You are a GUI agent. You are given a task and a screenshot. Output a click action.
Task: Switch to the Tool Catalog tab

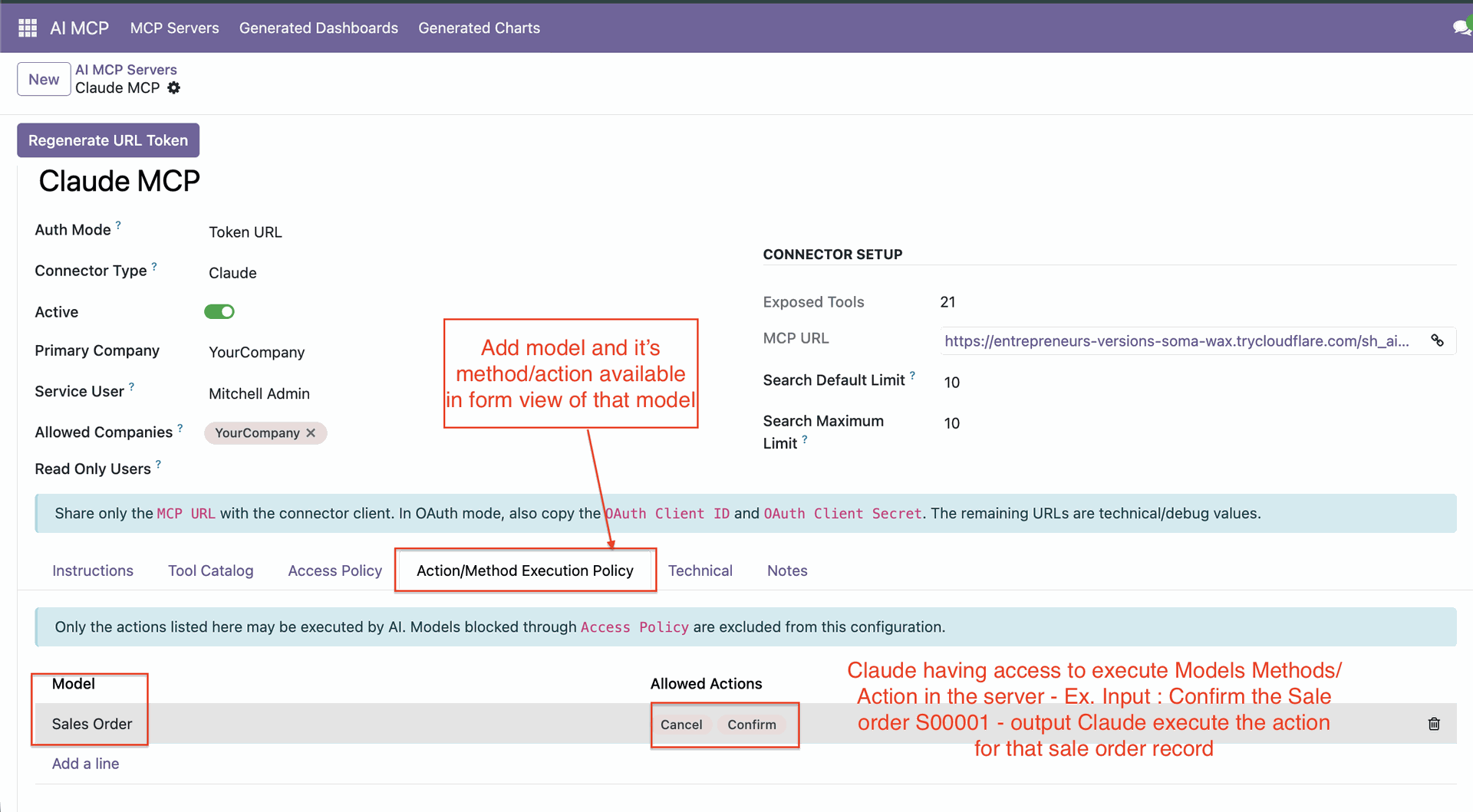(211, 570)
